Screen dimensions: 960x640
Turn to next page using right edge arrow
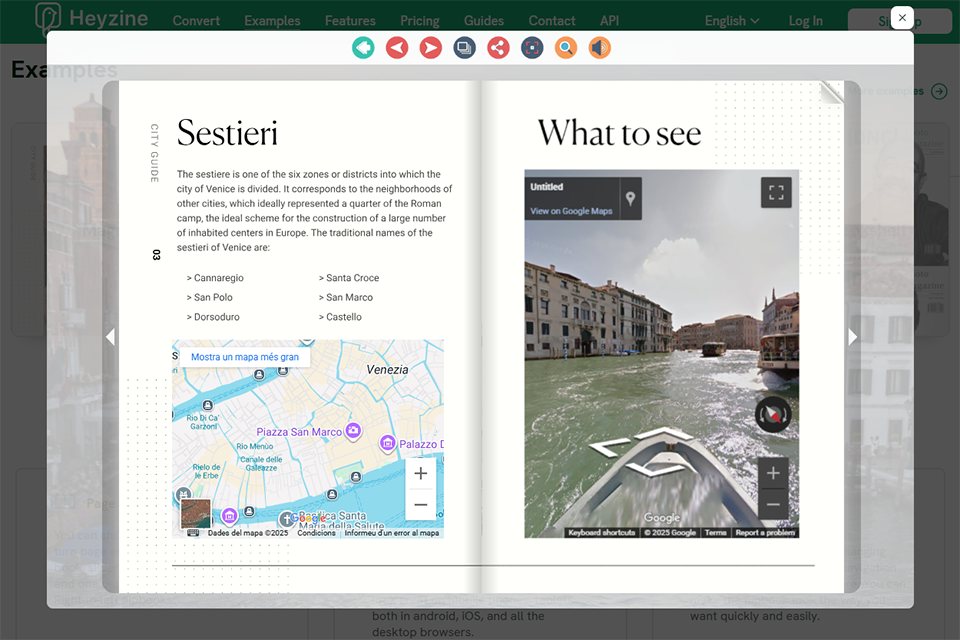(852, 337)
